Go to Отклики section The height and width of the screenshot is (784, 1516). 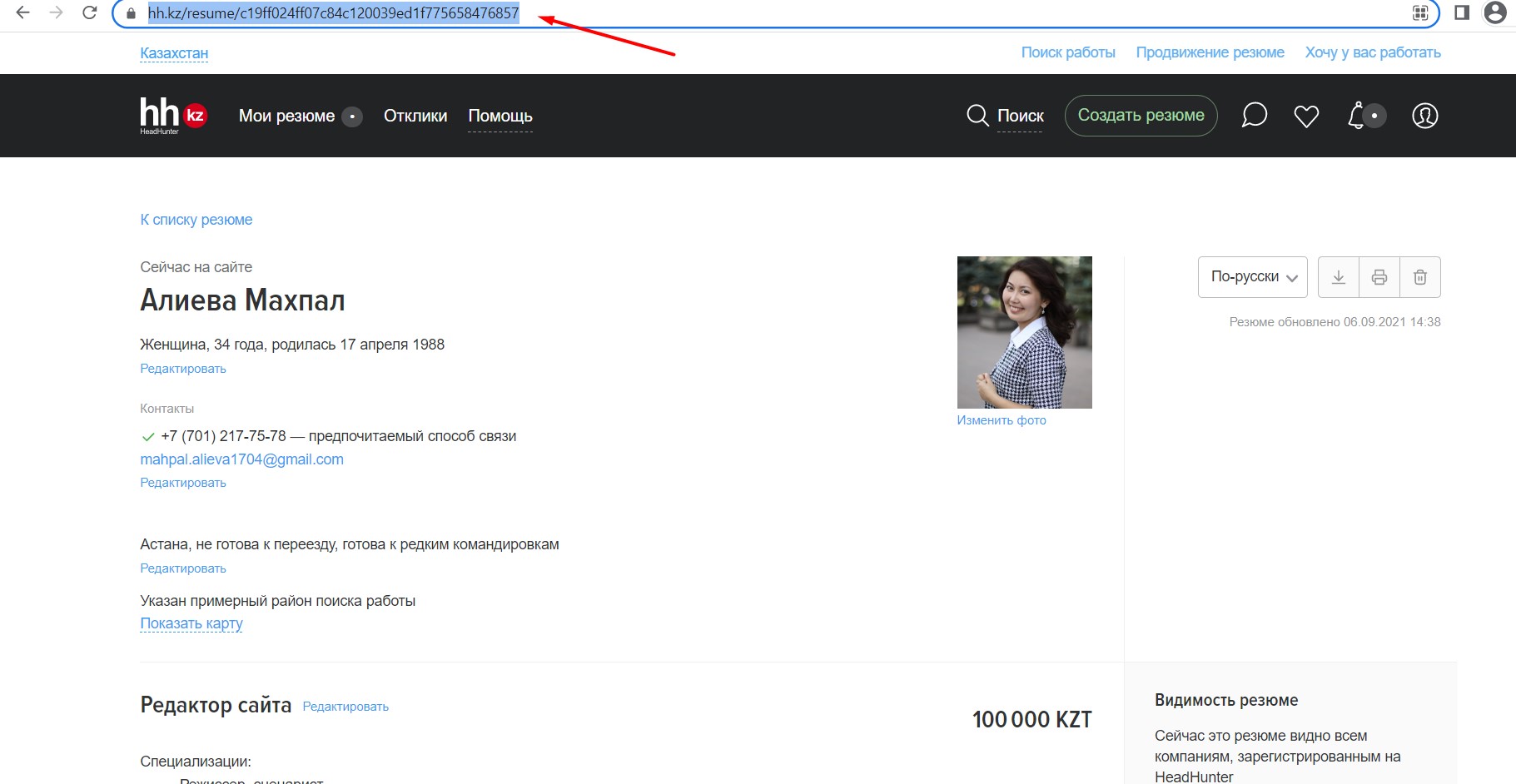tap(415, 116)
